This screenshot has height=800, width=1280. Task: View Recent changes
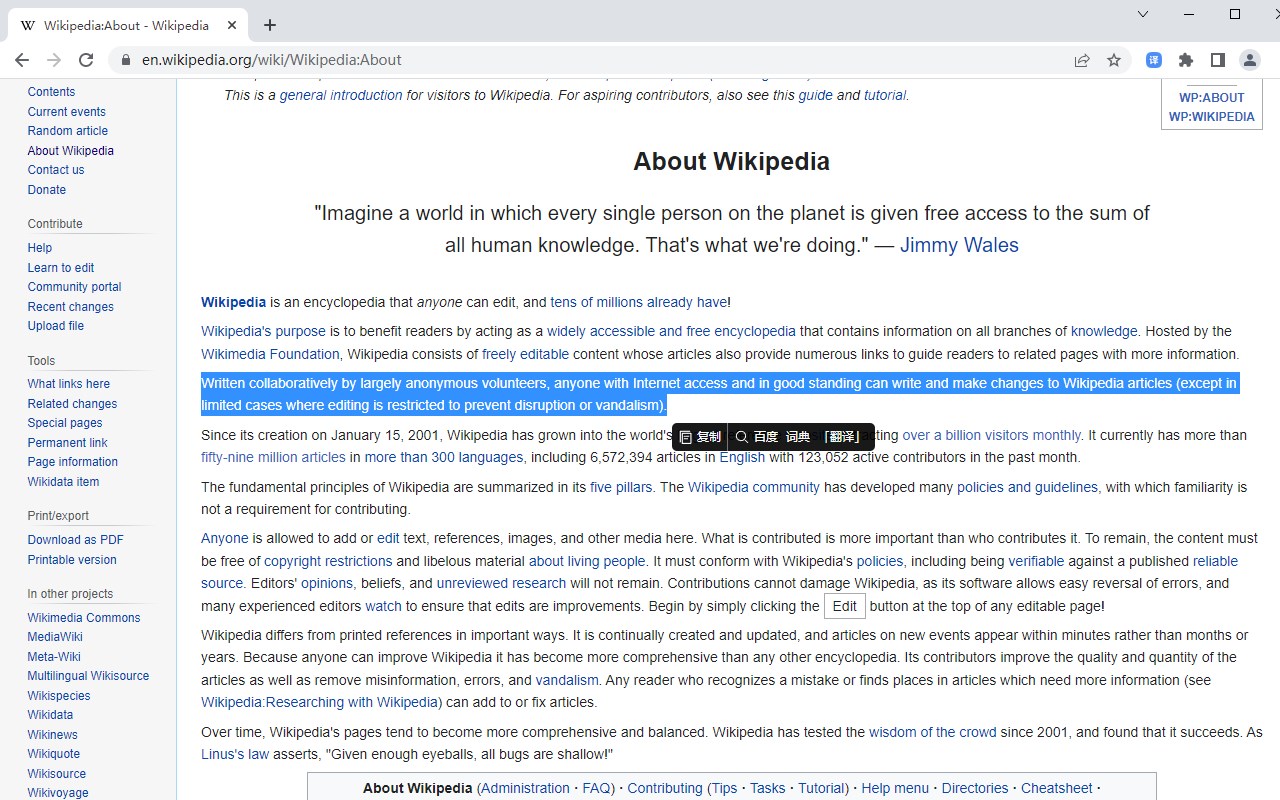click(71, 307)
